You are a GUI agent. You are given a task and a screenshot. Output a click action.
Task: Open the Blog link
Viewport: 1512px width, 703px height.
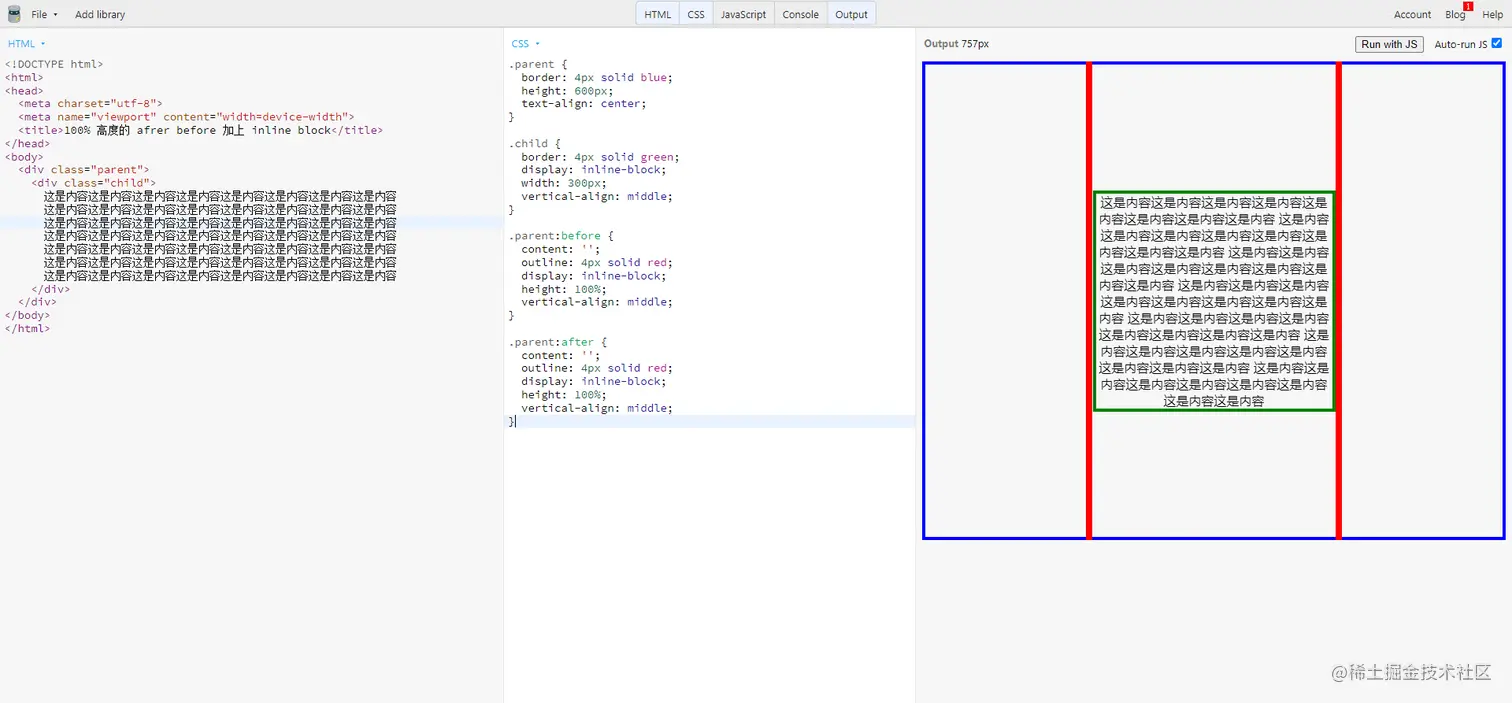point(1455,15)
